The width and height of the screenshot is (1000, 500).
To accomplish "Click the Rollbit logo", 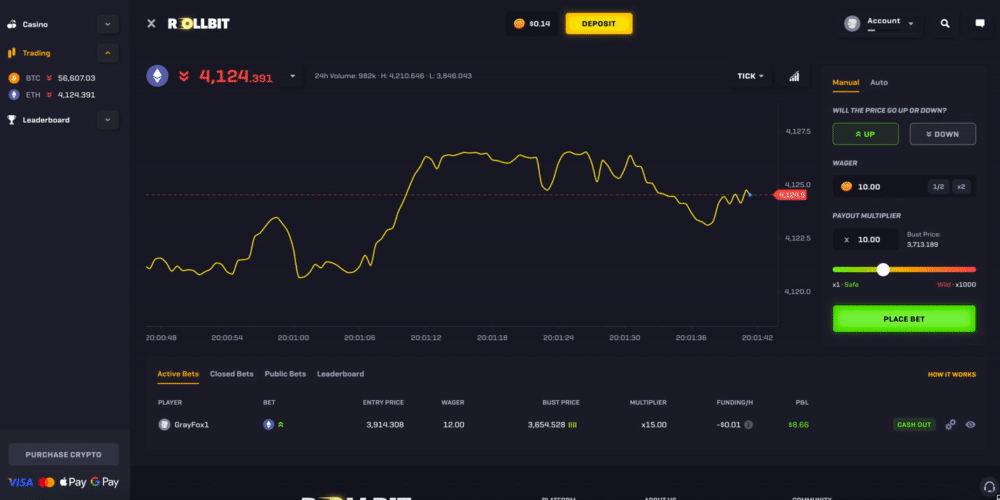I will tap(198, 24).
